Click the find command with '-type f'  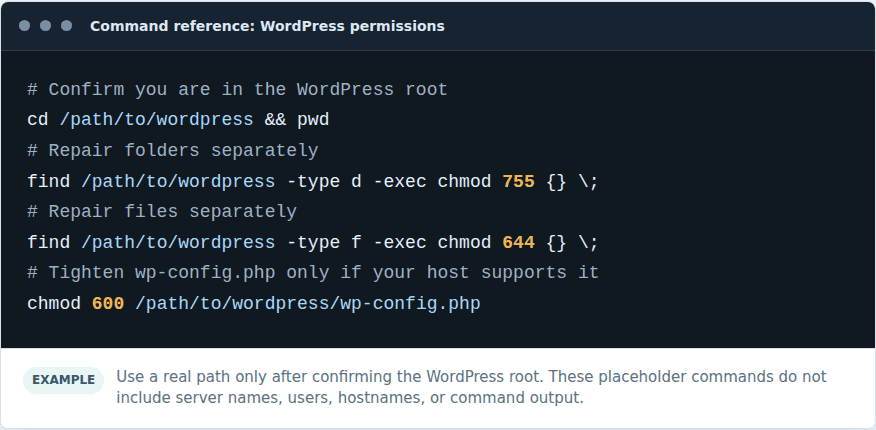tap(313, 243)
